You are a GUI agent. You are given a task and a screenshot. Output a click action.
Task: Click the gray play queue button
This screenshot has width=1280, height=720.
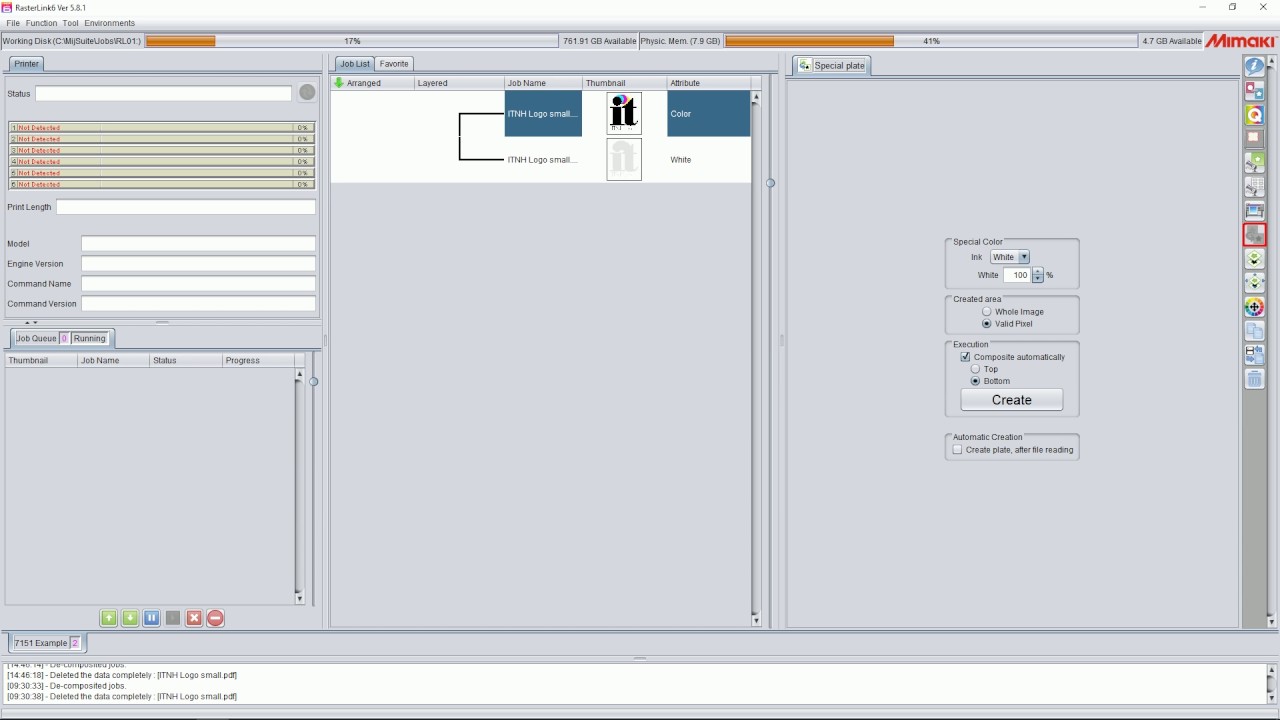[x=173, y=618]
